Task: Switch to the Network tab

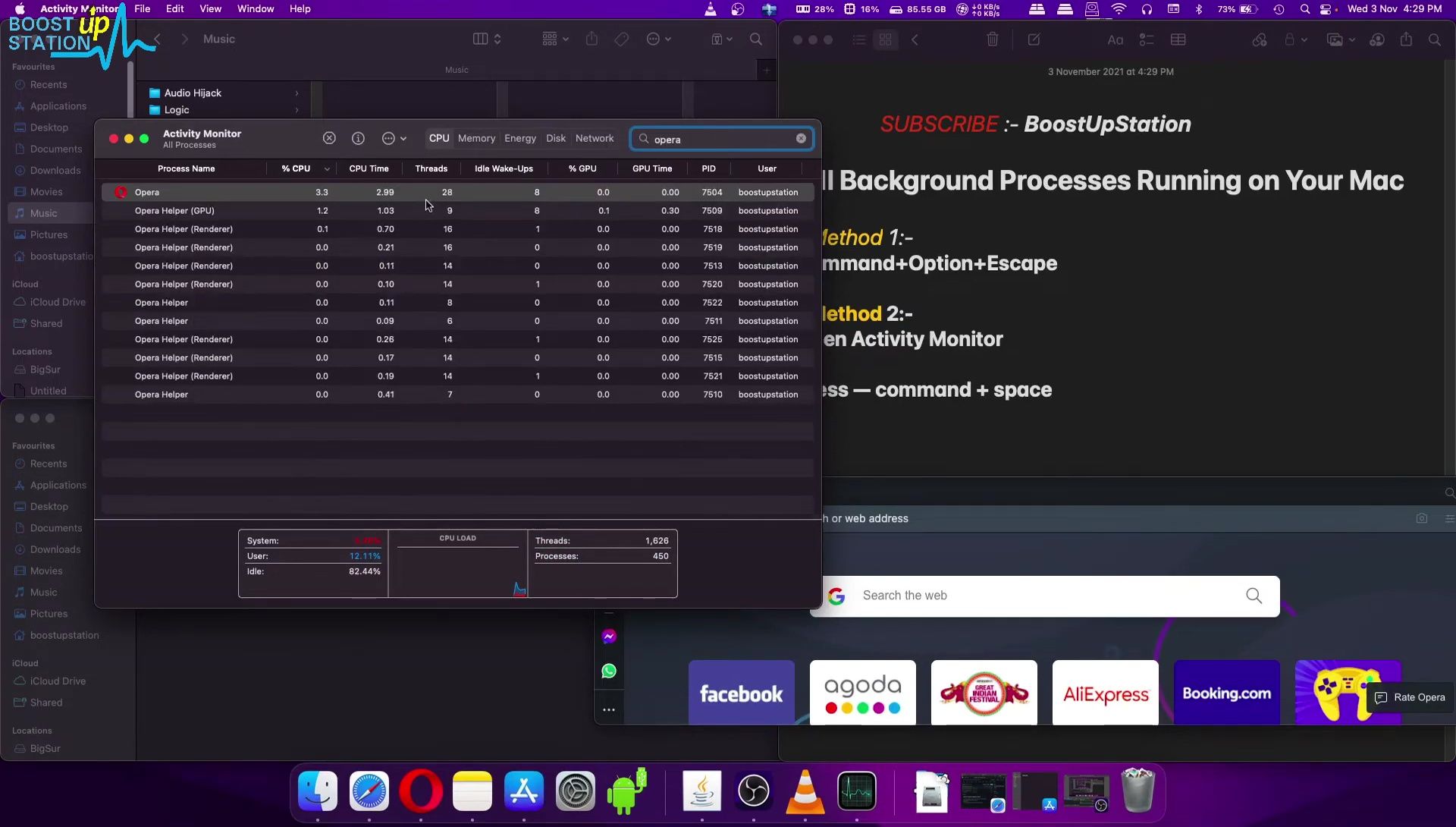Action: click(595, 139)
